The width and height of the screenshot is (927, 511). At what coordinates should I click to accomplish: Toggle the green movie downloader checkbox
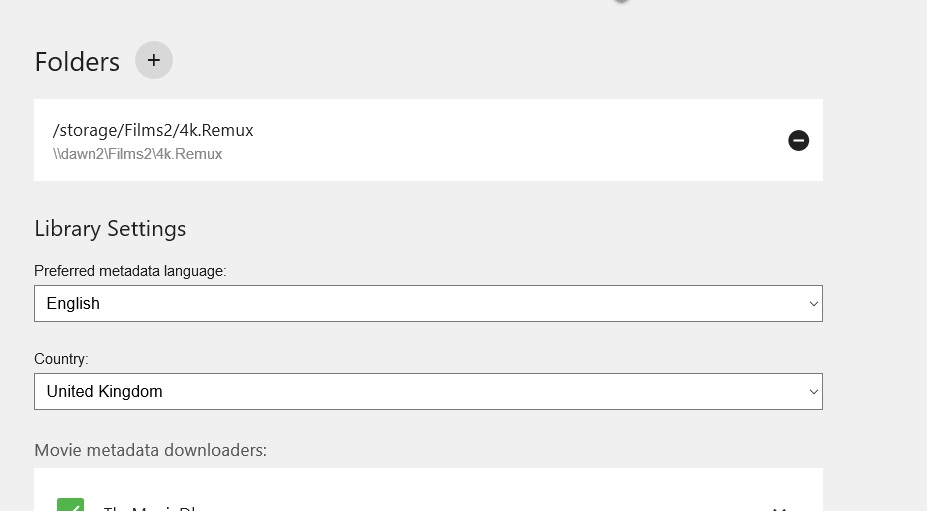70,505
